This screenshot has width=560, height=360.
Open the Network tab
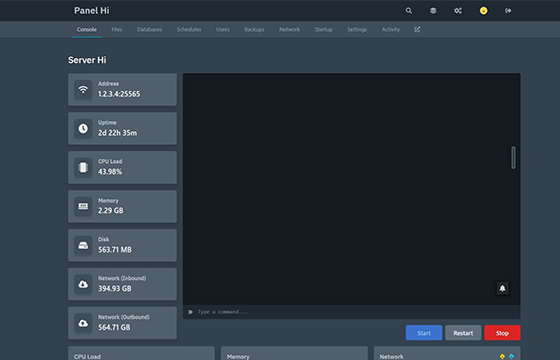coord(290,29)
